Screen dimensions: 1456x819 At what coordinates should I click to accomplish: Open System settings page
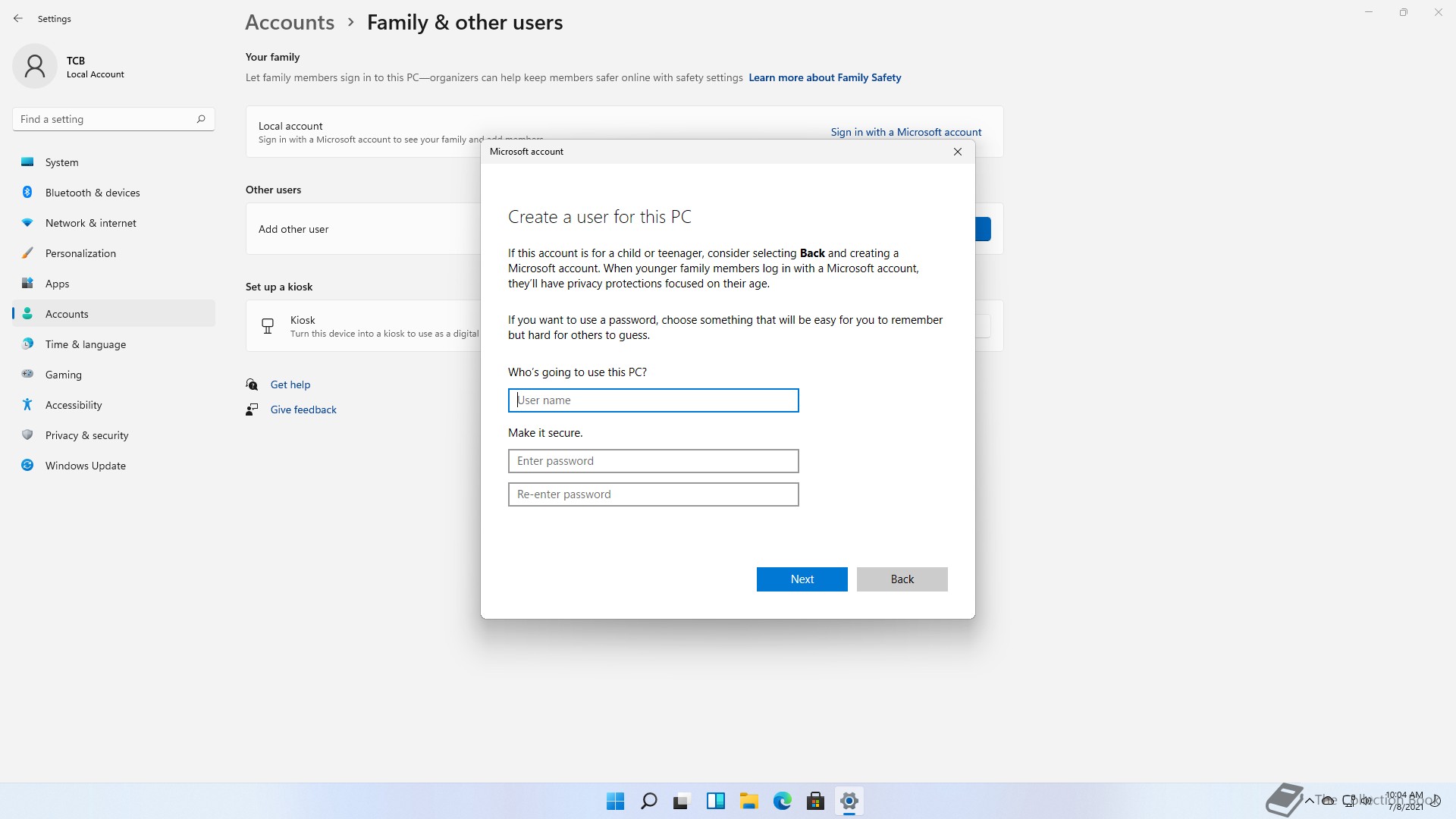point(114,162)
